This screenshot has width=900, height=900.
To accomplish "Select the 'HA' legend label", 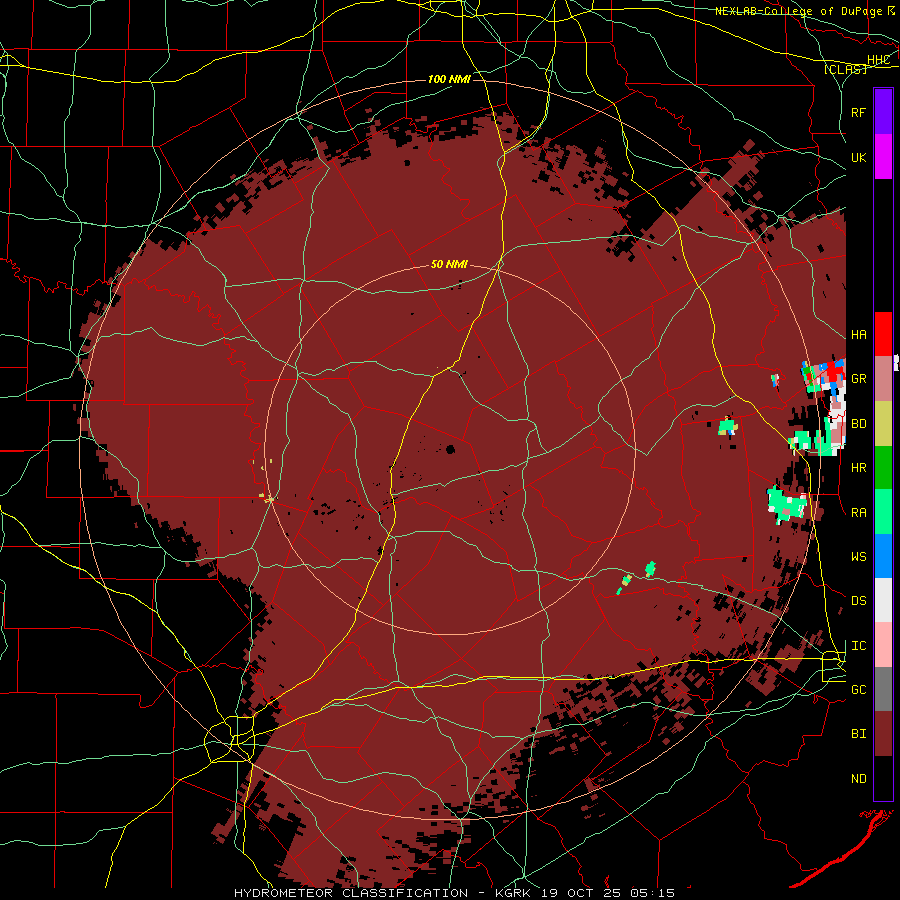I will [858, 335].
